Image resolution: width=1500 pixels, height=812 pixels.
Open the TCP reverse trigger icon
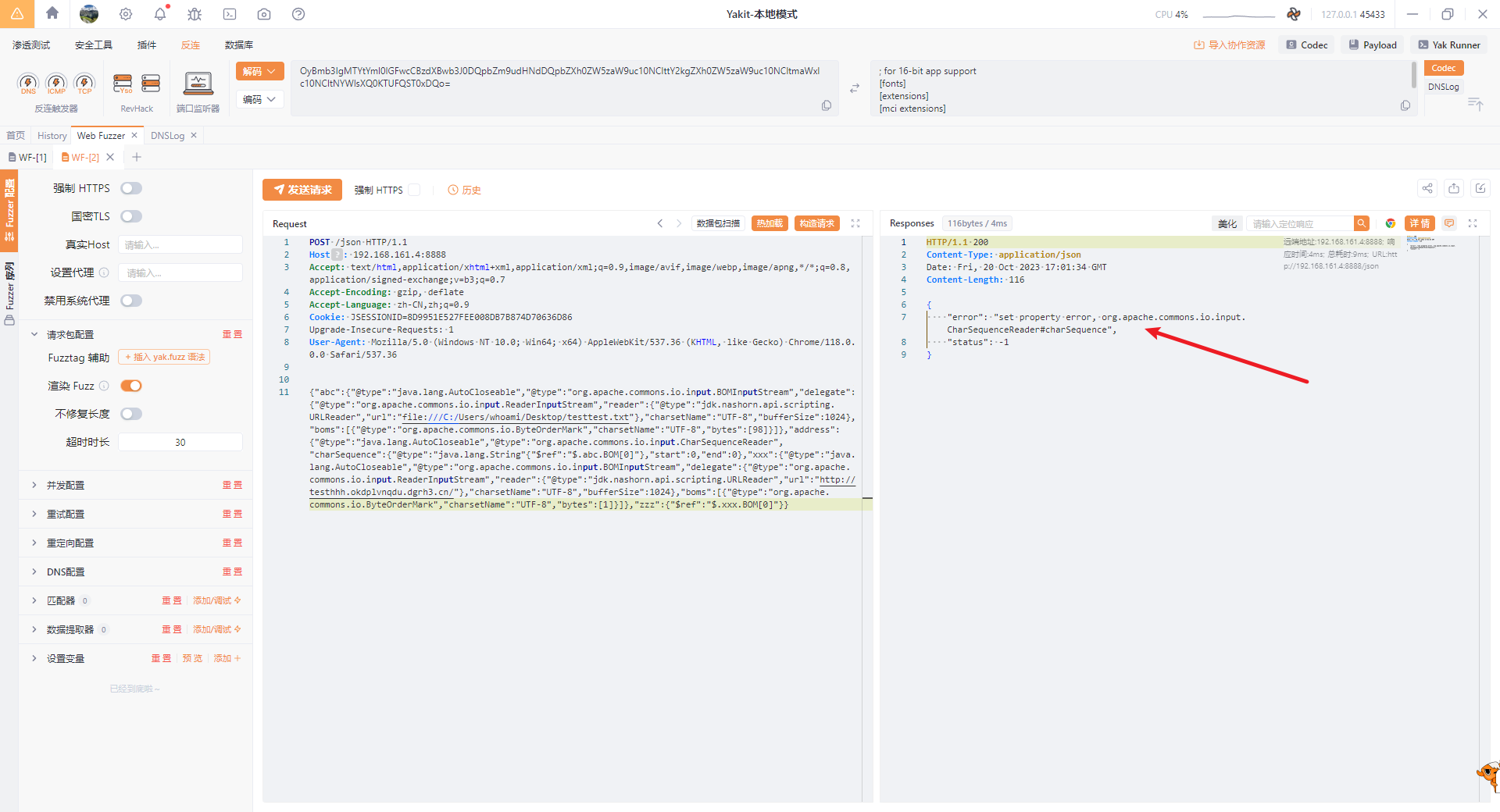[x=84, y=84]
